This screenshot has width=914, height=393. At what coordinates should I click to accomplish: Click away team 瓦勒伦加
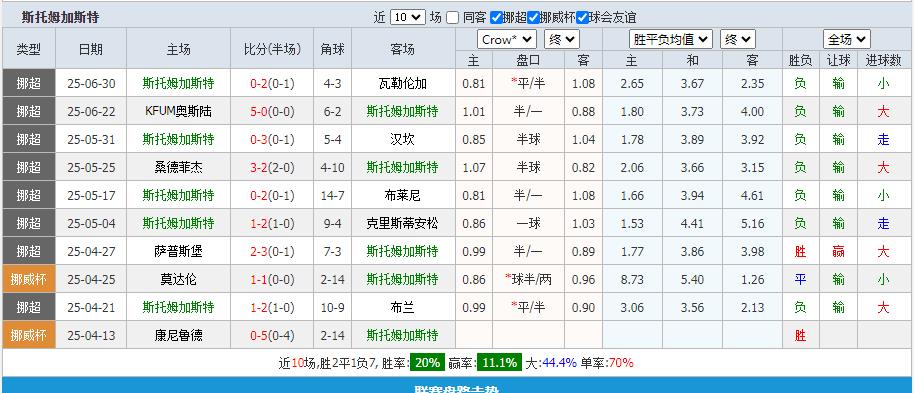(x=403, y=83)
